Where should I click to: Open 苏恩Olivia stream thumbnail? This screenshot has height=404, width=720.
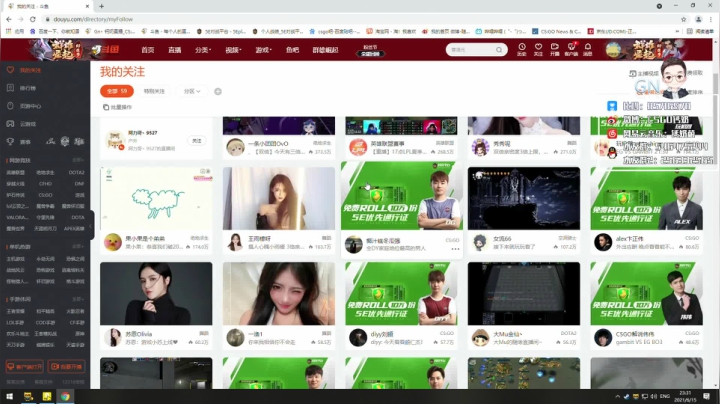point(156,294)
